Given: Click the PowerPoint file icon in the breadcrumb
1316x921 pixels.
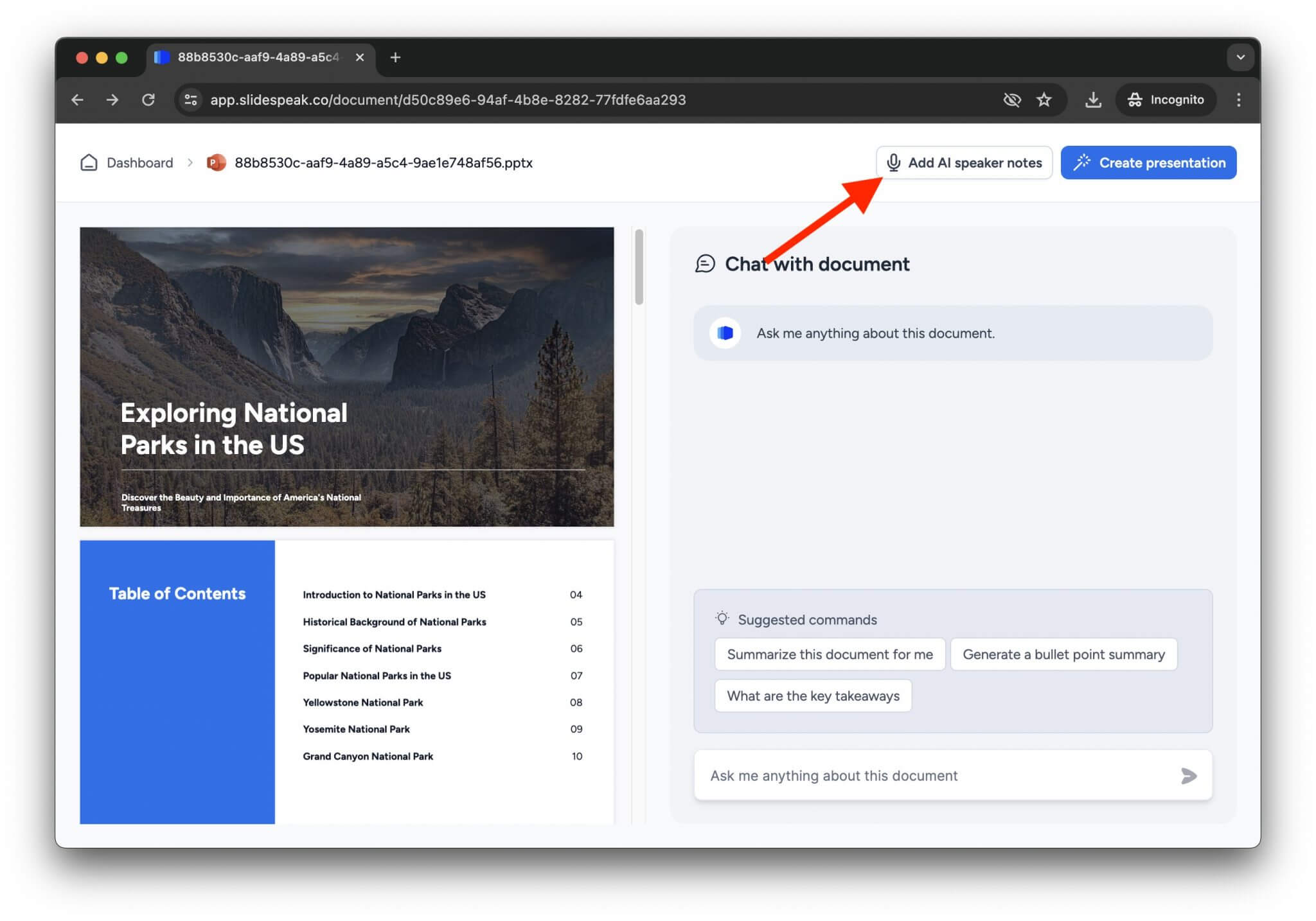Looking at the screenshot, I should pyautogui.click(x=217, y=162).
